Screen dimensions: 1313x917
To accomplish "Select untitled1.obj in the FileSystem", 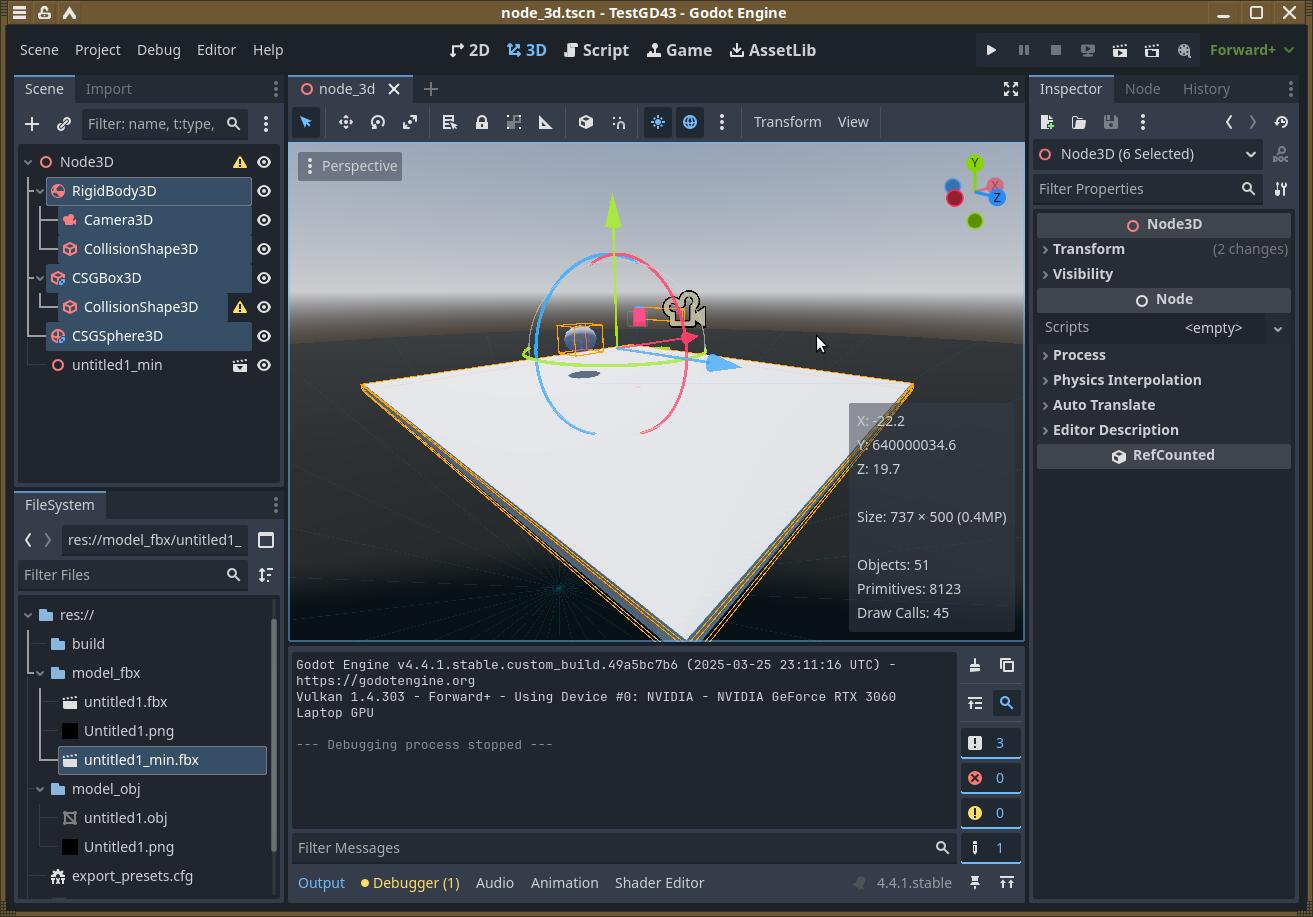I will tap(125, 818).
